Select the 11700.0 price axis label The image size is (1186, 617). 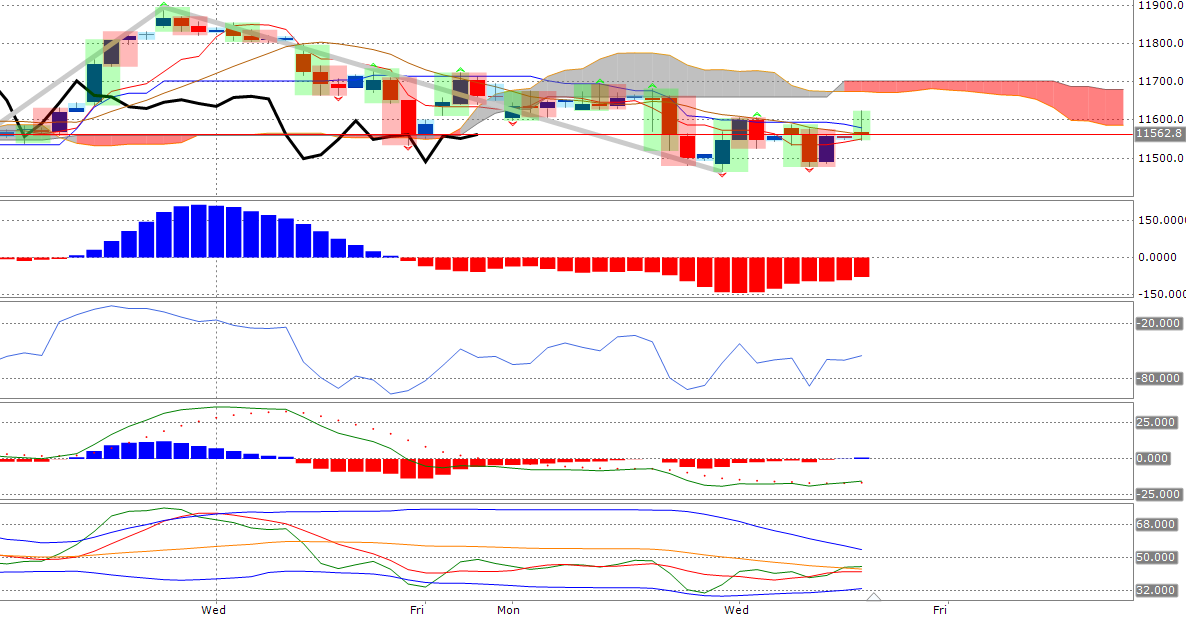click(x=1160, y=82)
